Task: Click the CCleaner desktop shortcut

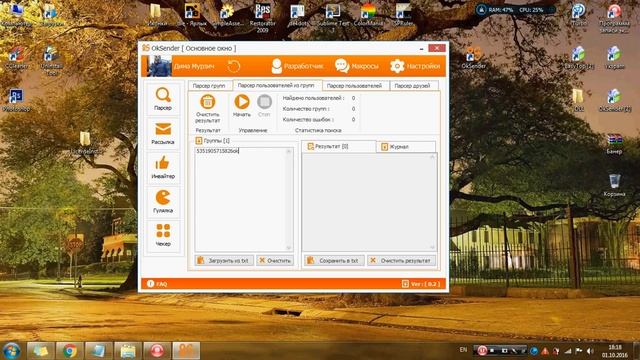Action: (x=16, y=58)
